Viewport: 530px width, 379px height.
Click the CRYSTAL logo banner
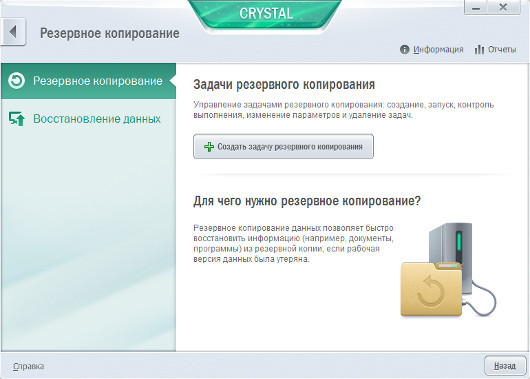pyautogui.click(x=266, y=14)
